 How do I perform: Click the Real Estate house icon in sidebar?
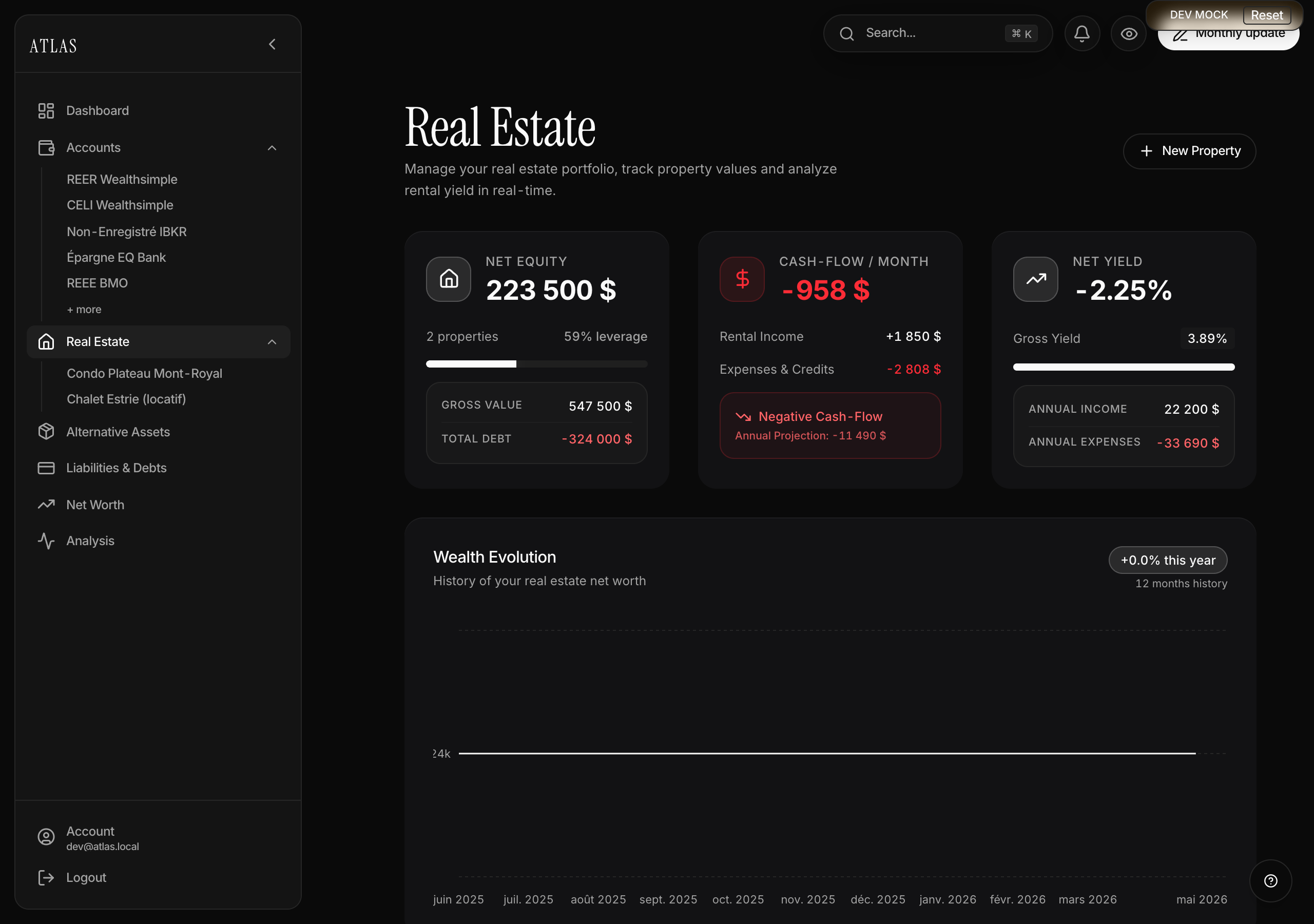pyautogui.click(x=46, y=341)
